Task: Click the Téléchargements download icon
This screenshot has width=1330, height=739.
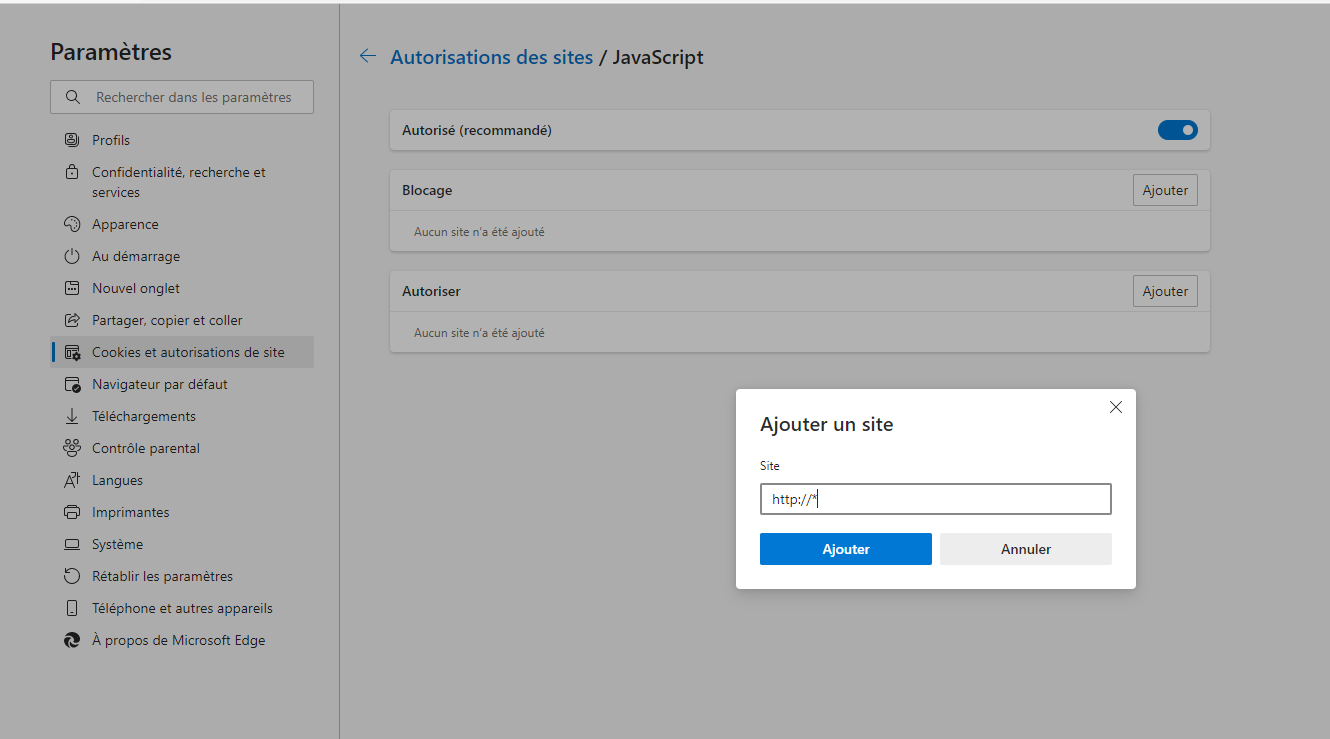Action: pos(72,416)
